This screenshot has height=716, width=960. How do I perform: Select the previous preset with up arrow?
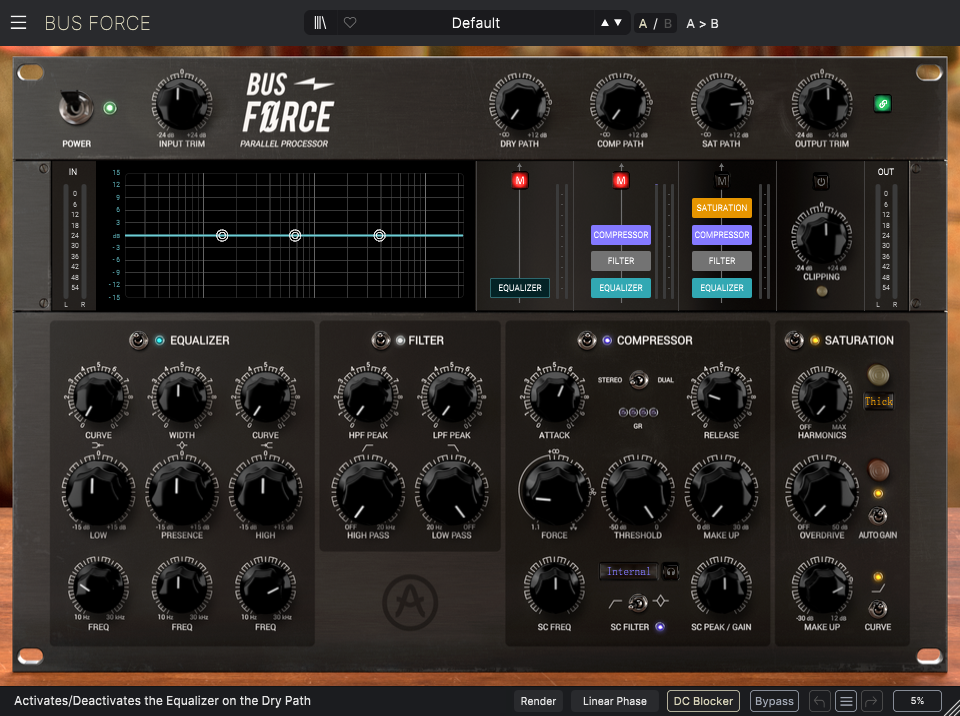pyautogui.click(x=605, y=23)
